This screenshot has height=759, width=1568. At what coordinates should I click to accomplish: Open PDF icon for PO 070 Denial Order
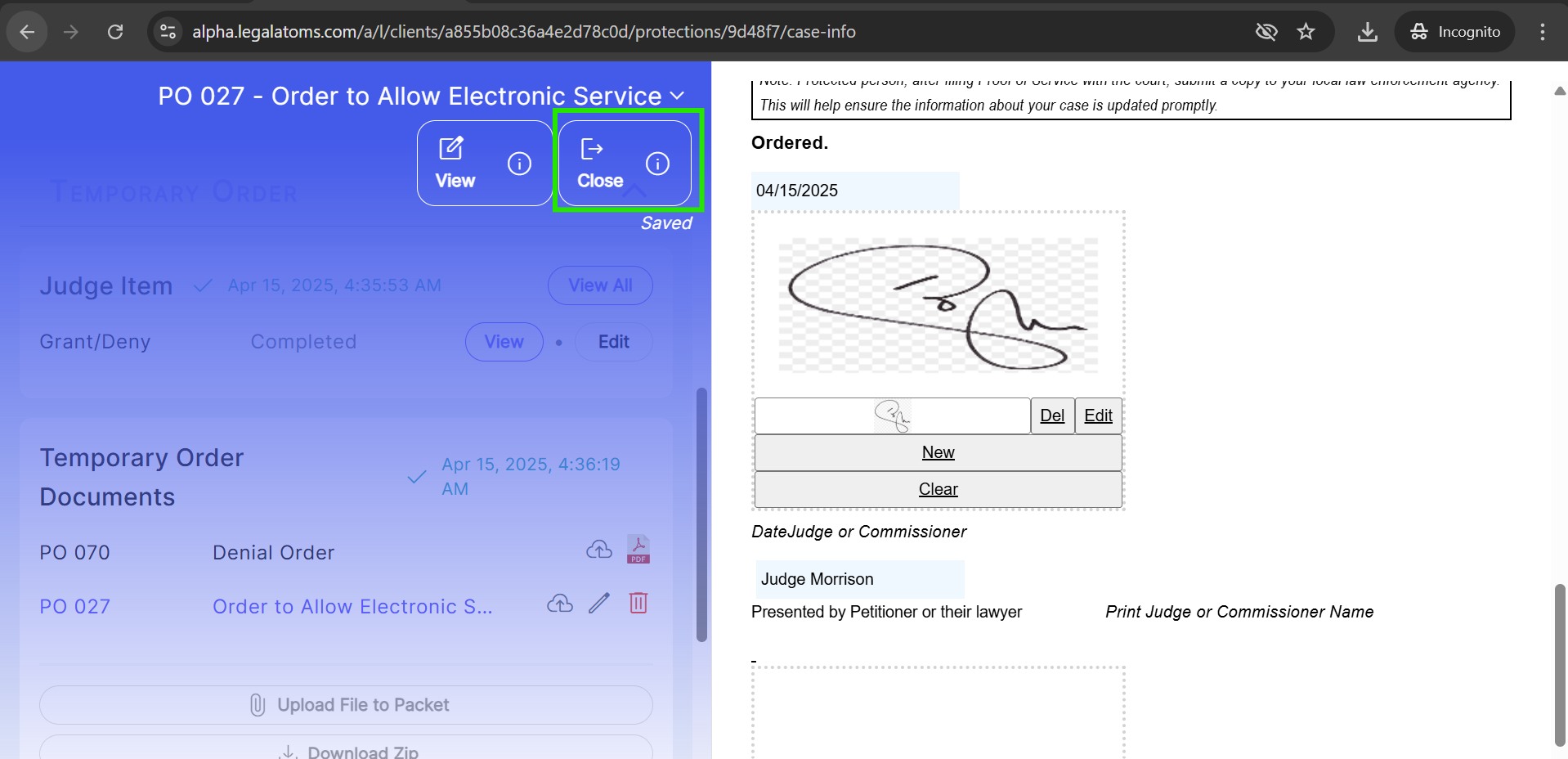tap(638, 550)
